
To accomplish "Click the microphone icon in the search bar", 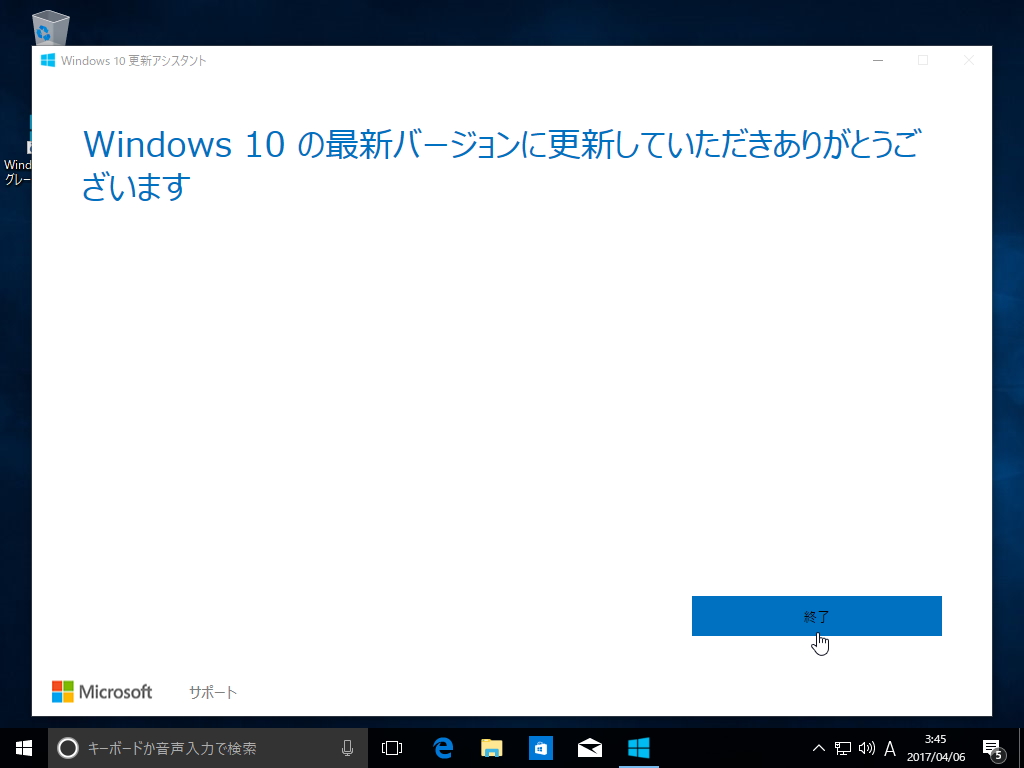I will pos(347,747).
